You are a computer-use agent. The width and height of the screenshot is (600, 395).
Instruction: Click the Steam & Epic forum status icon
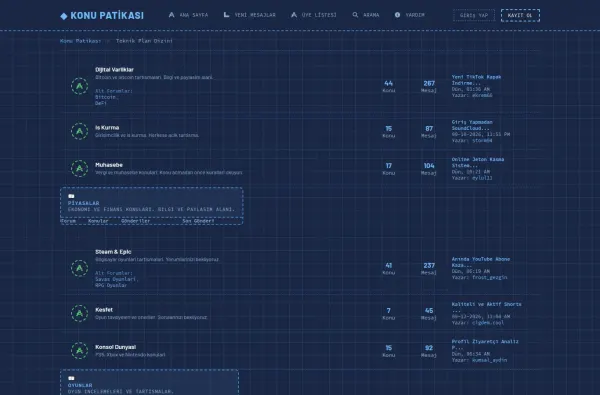pyautogui.click(x=80, y=268)
